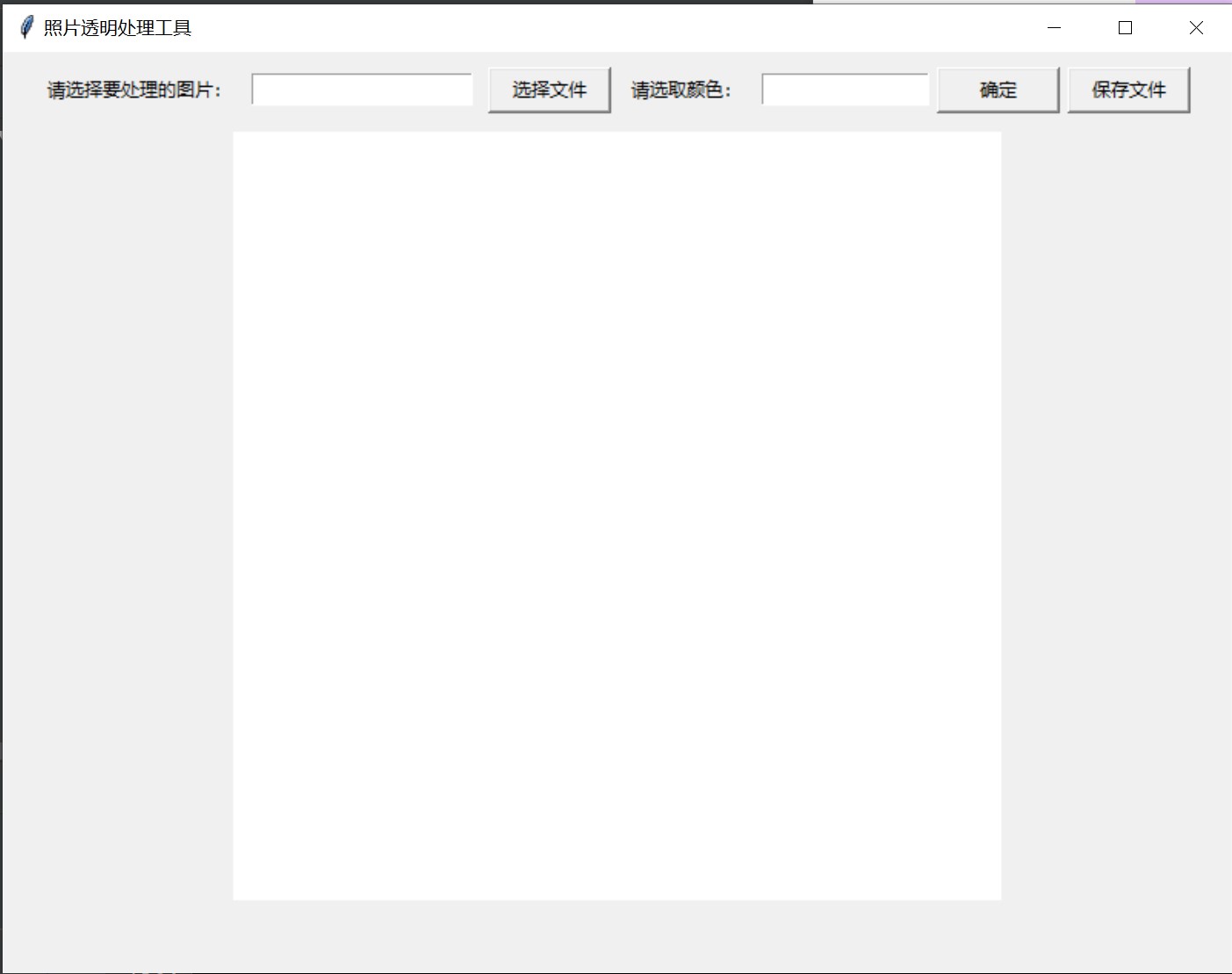1232x974 pixels.
Task: Close the 照片透明处理工具 window
Action: click(x=1196, y=27)
